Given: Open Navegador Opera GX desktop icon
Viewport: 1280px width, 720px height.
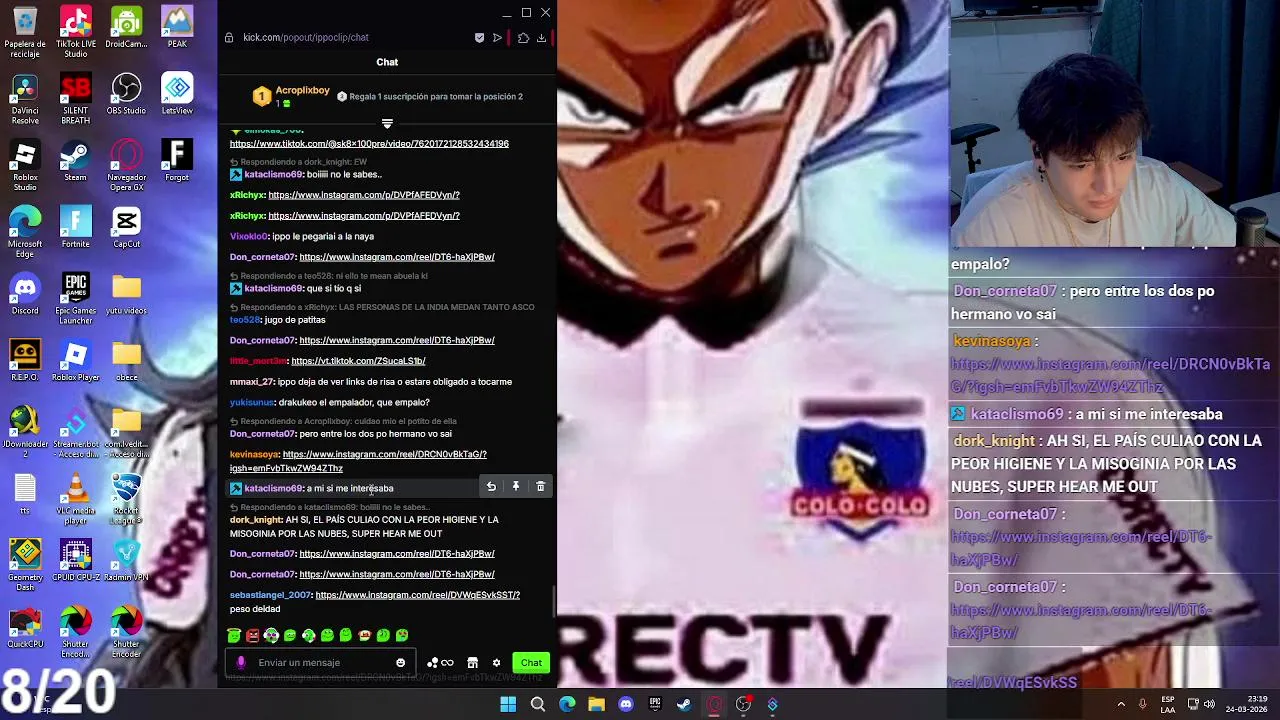Looking at the screenshot, I should point(126,165).
